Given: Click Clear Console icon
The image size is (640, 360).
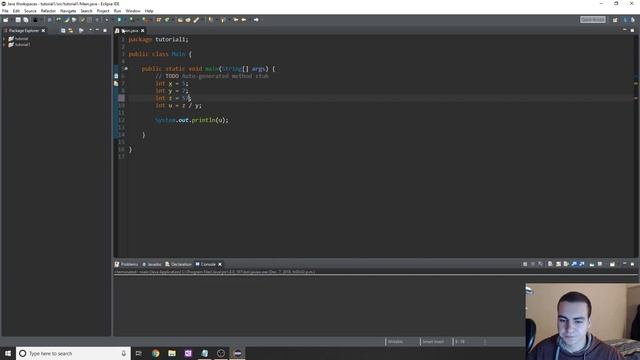Looking at the screenshot, I should click(550, 264).
